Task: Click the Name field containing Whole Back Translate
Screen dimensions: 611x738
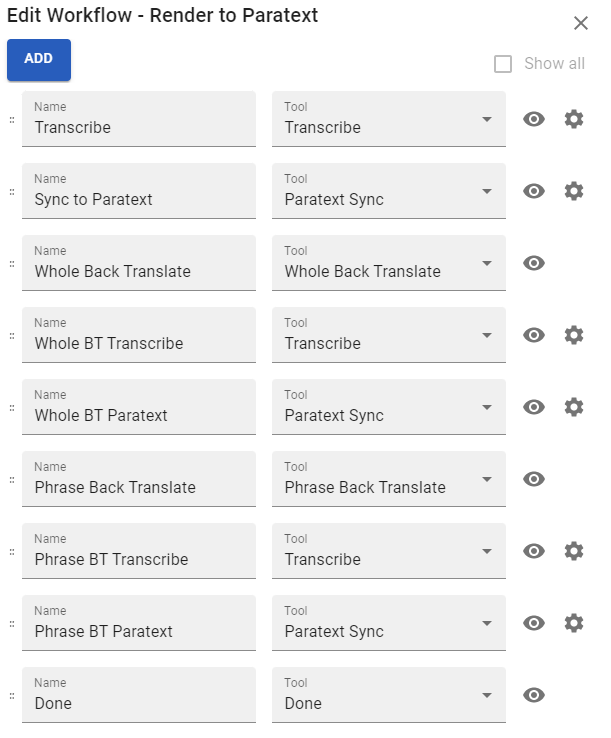Action: click(x=139, y=263)
